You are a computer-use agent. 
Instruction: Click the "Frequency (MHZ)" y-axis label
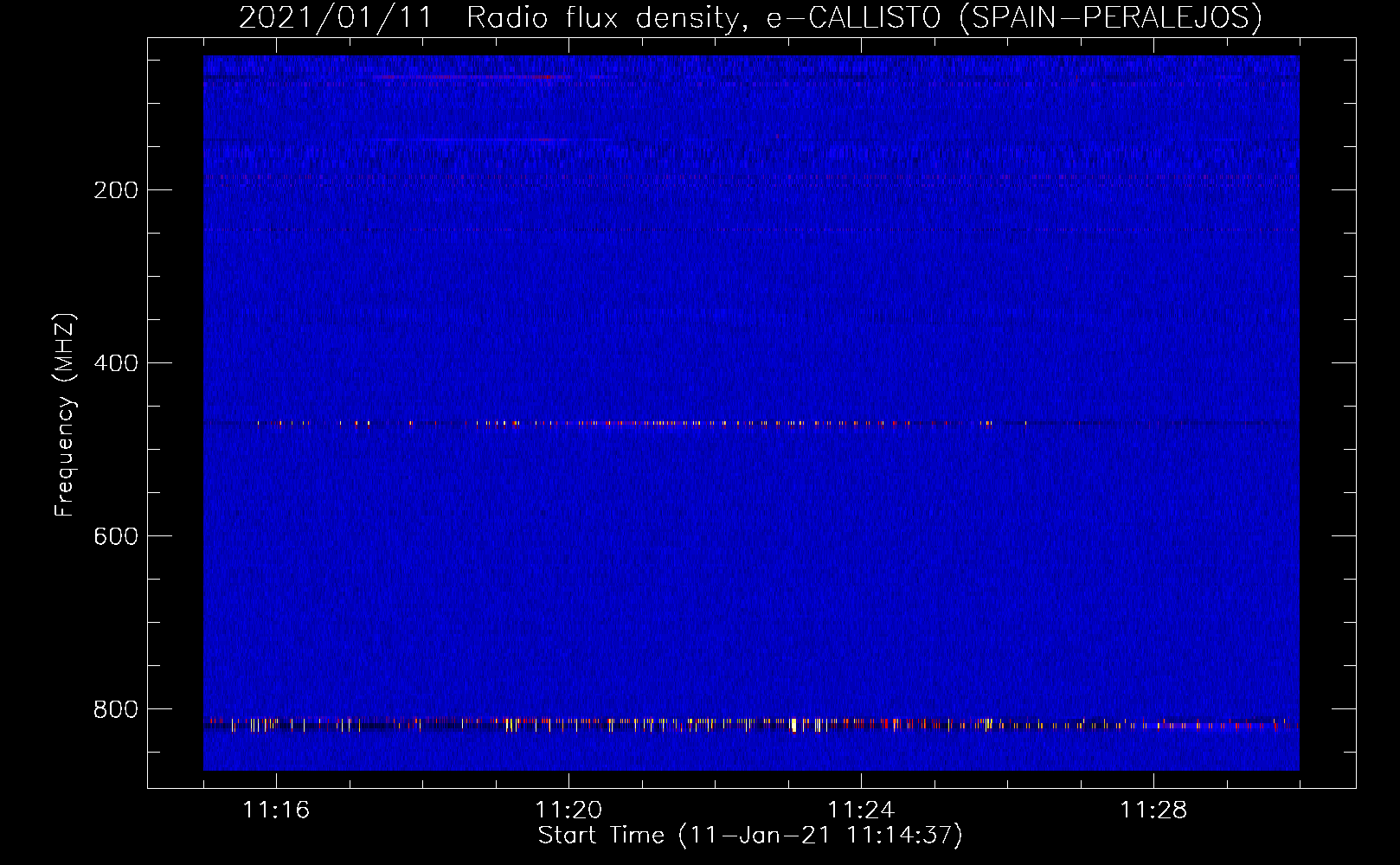point(65,414)
